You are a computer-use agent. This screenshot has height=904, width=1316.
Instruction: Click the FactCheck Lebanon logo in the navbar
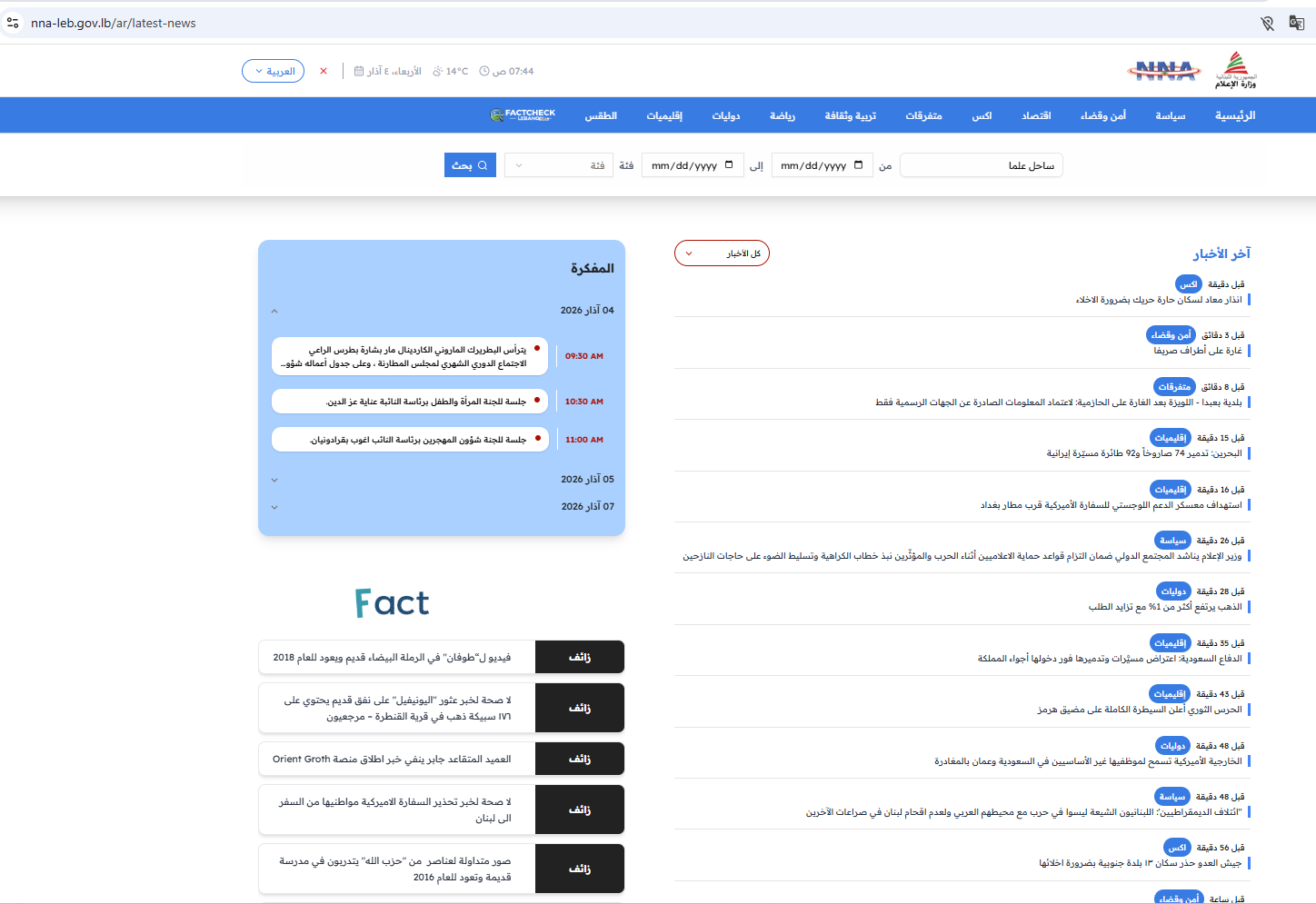pos(523,114)
